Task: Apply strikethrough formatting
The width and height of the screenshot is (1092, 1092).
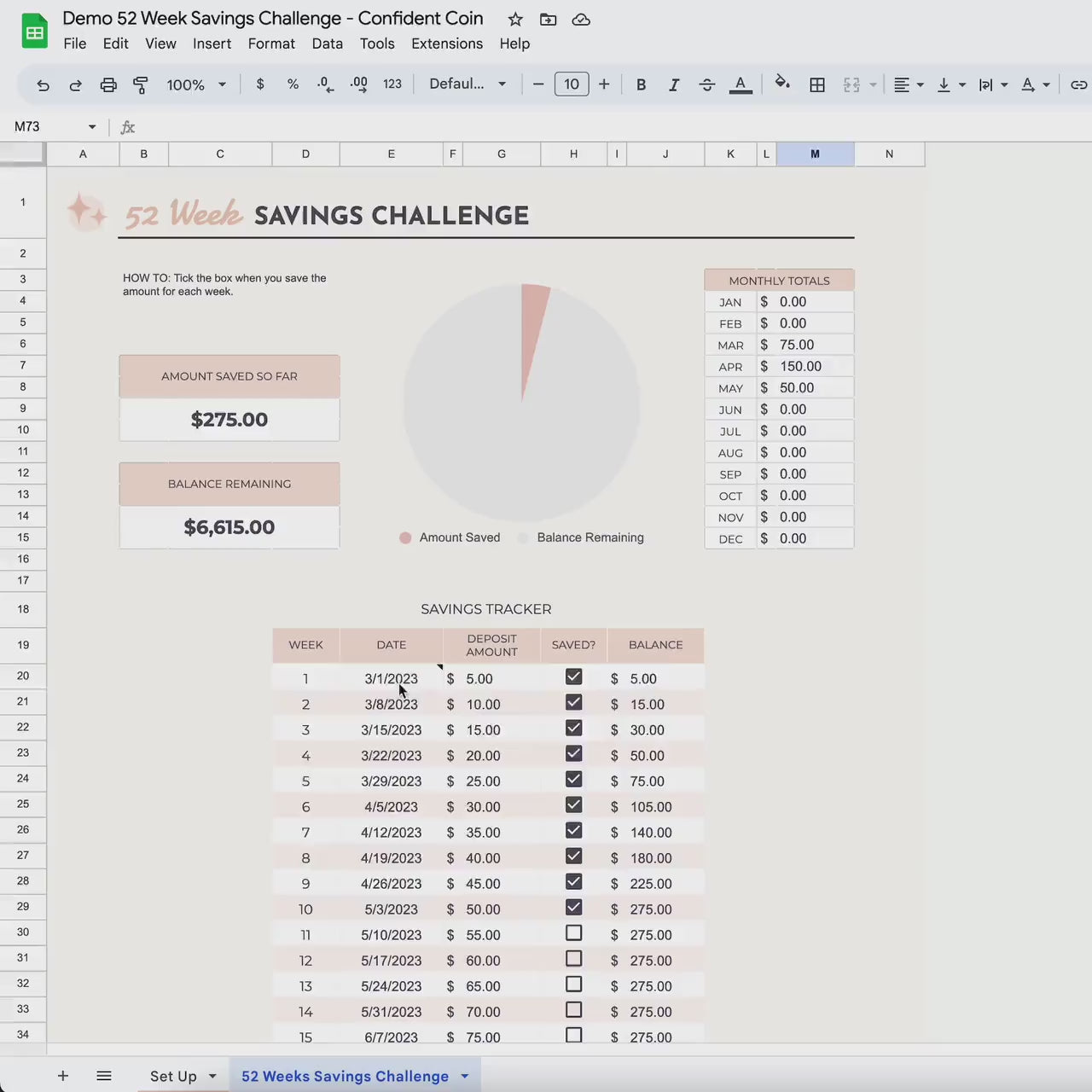Action: (706, 84)
